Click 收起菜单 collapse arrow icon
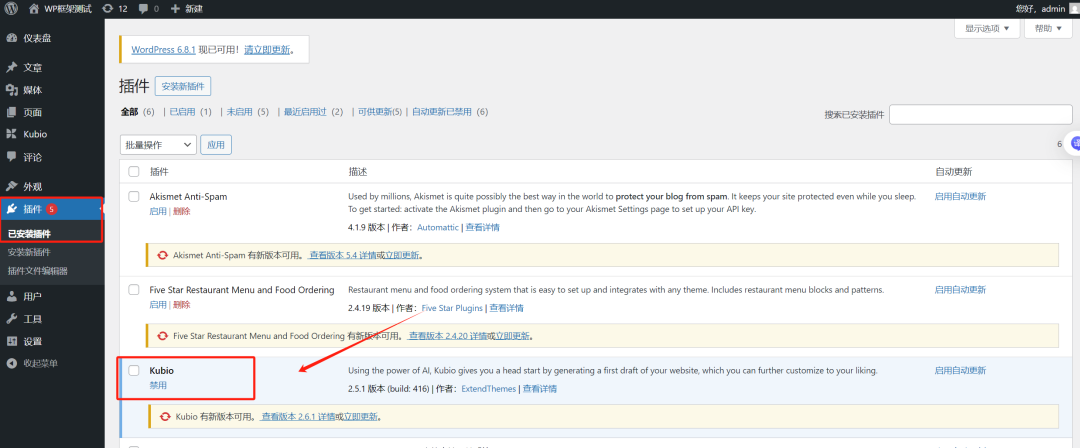1080x448 pixels. (x=12, y=363)
